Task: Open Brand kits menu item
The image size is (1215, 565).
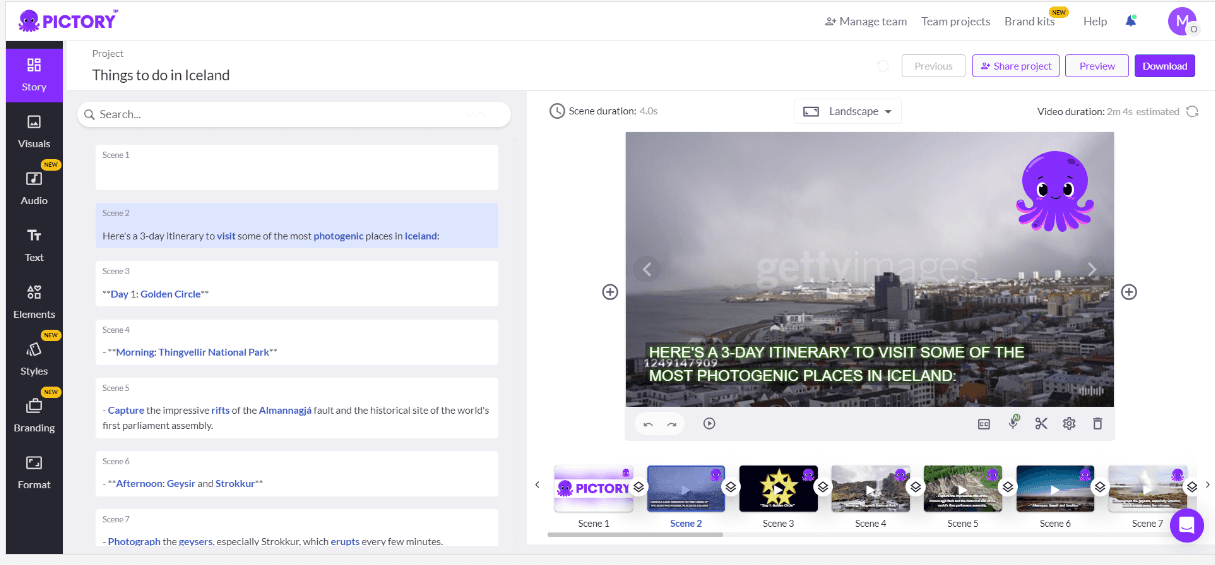Action: [1029, 21]
